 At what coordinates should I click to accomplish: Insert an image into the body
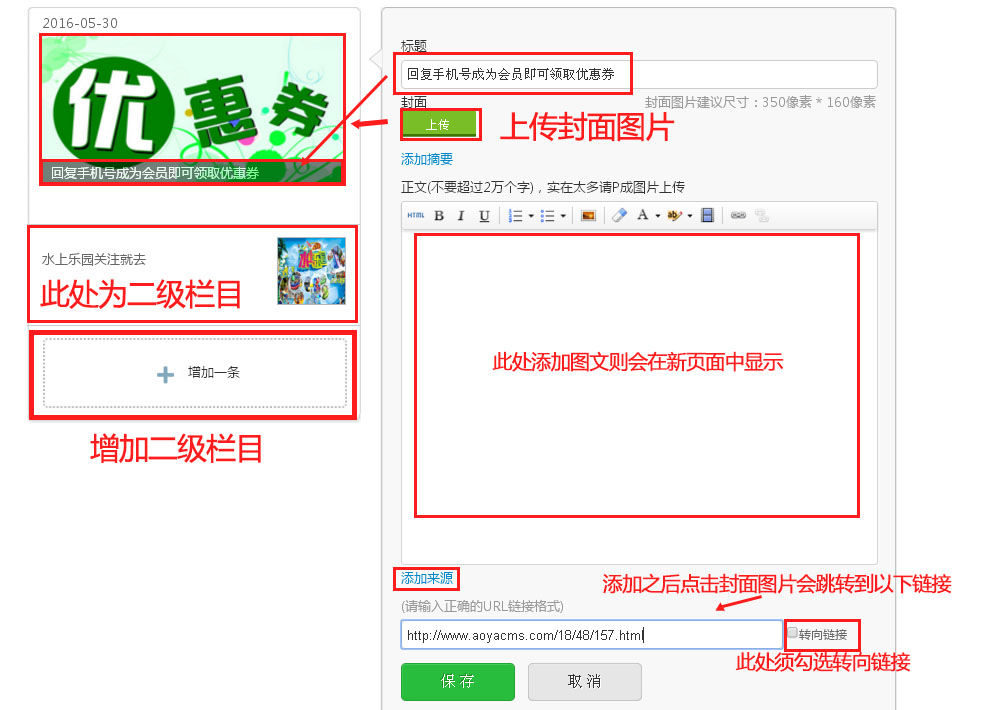588,216
